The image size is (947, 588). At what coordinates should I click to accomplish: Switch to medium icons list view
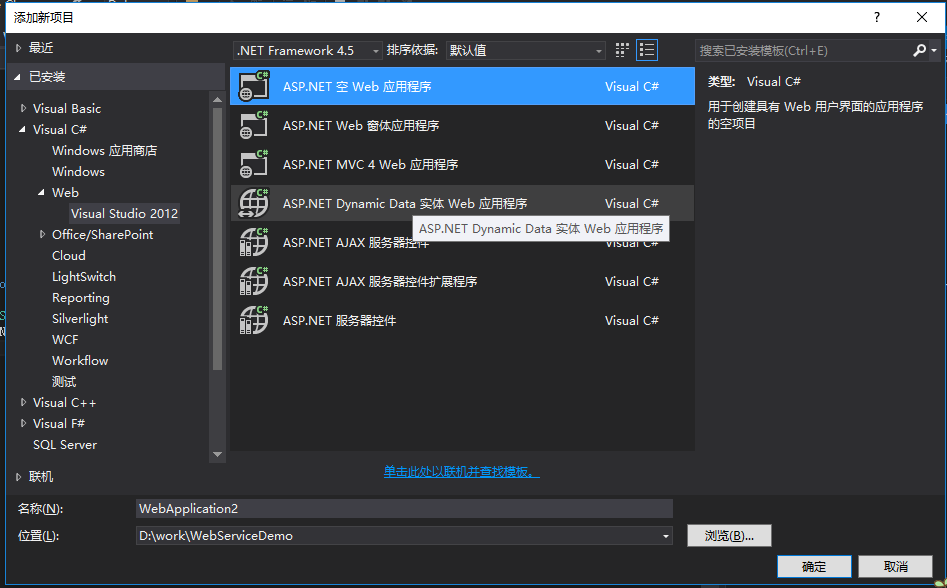coord(647,50)
